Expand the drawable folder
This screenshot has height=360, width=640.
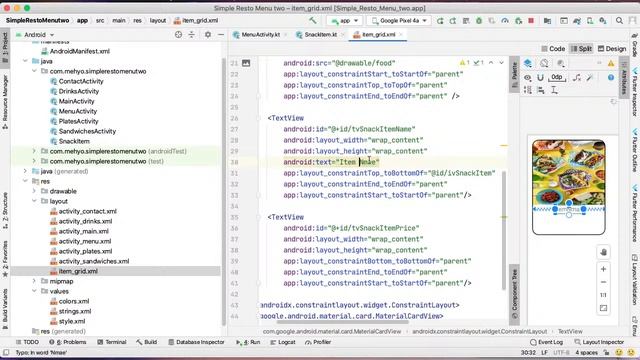[x=34, y=191]
